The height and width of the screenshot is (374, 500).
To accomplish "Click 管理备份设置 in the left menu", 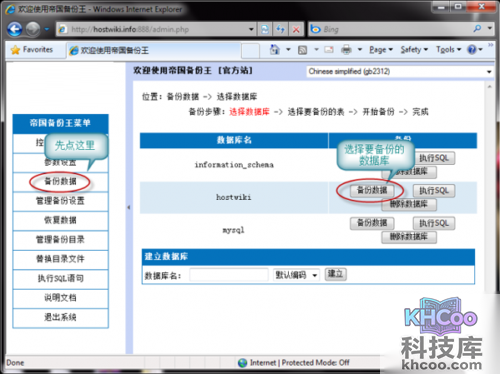I will (x=60, y=201).
